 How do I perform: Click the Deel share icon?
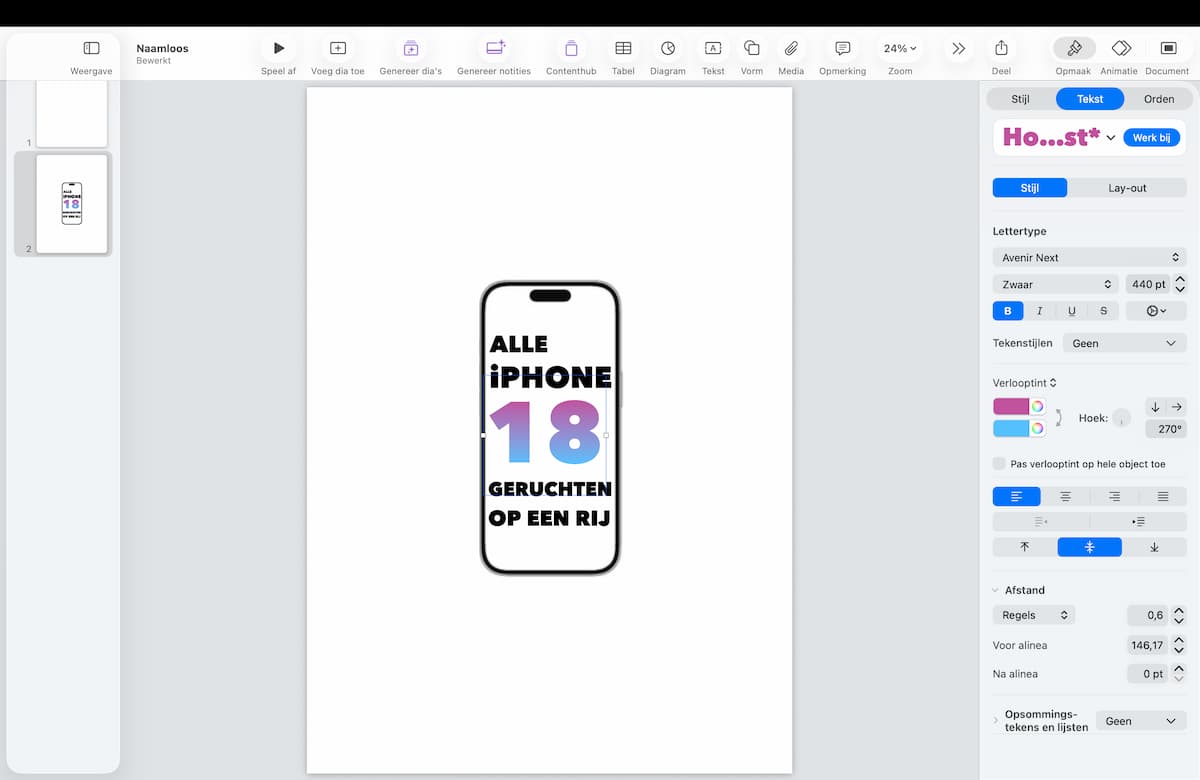(1001, 48)
